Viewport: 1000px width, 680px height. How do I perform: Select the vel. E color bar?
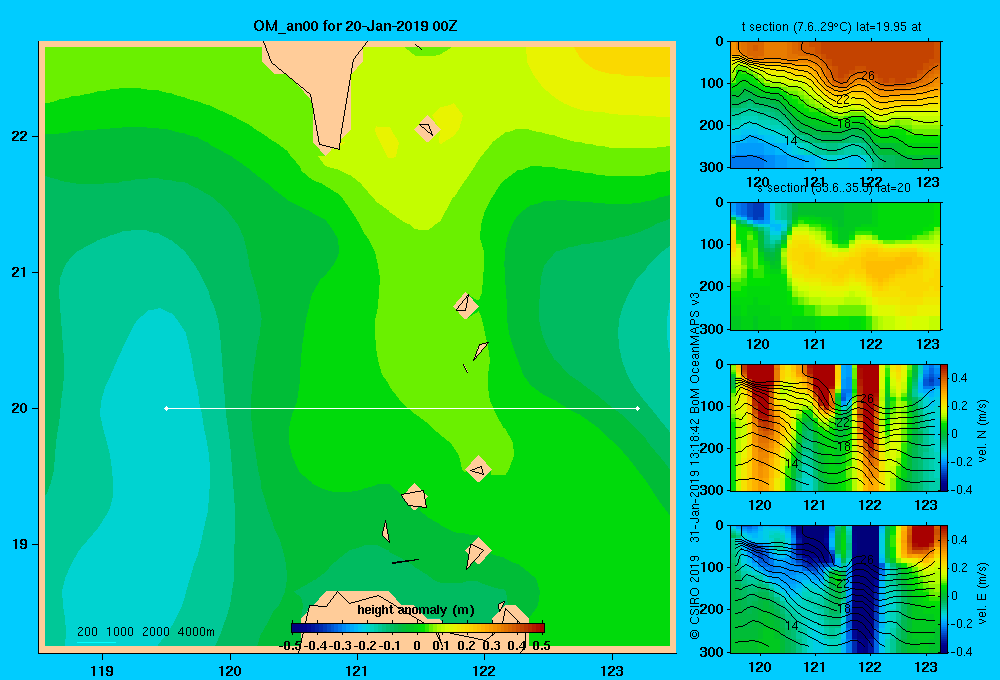[x=945, y=589]
